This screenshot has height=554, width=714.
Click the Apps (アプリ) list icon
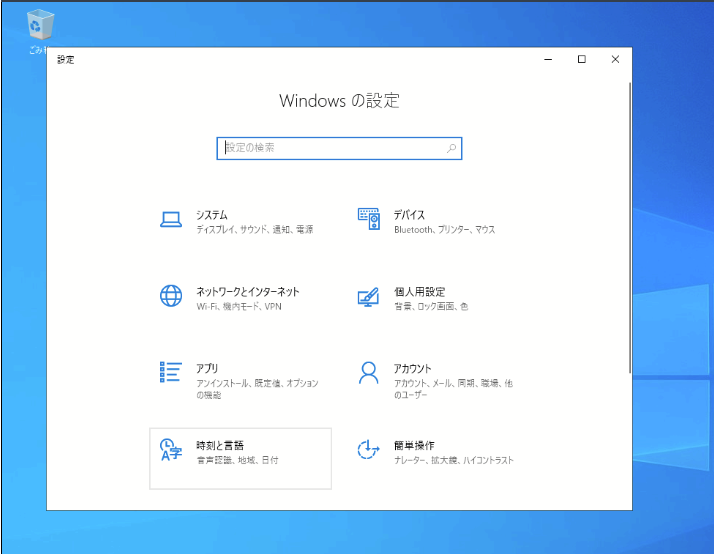click(x=171, y=373)
